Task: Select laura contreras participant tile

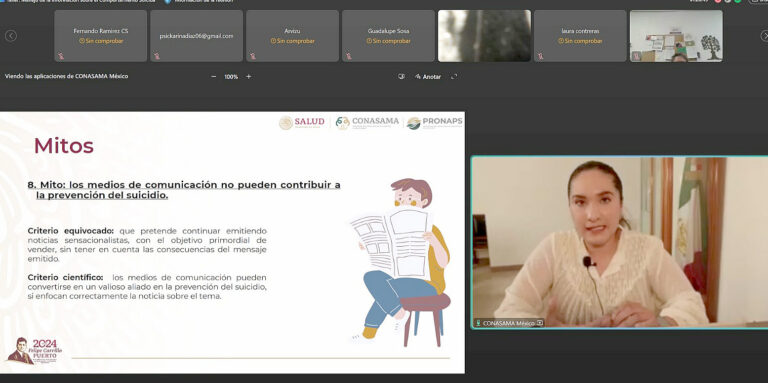Action: pyautogui.click(x=580, y=36)
